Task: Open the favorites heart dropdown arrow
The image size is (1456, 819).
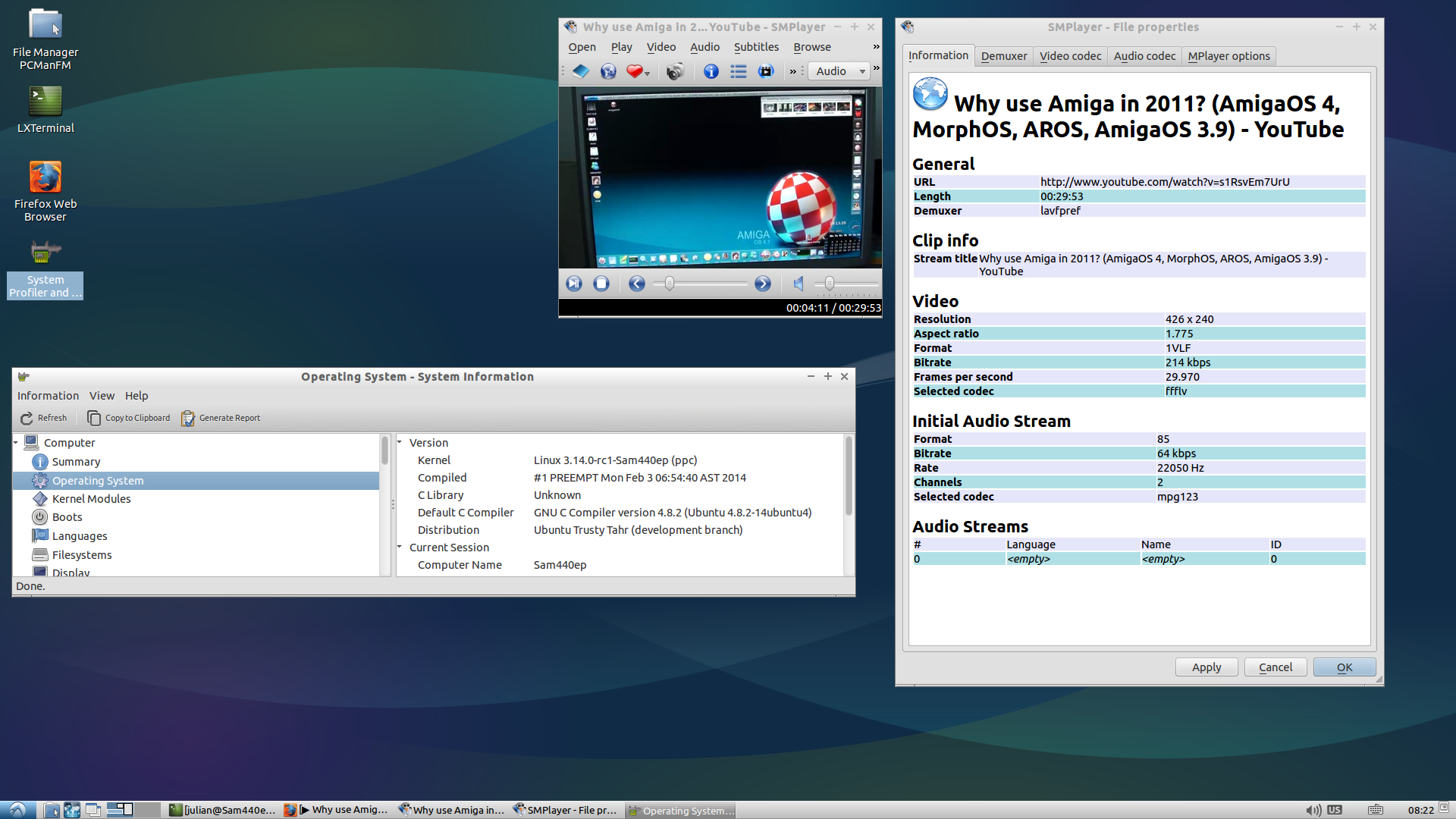Action: [647, 74]
